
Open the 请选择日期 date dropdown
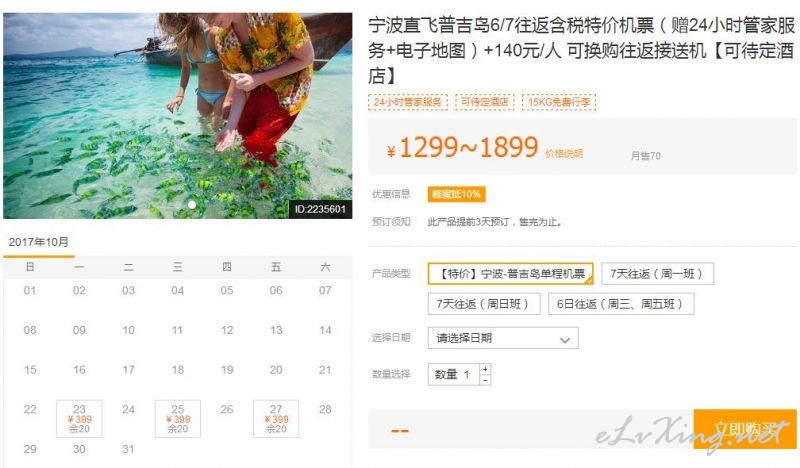(x=503, y=338)
